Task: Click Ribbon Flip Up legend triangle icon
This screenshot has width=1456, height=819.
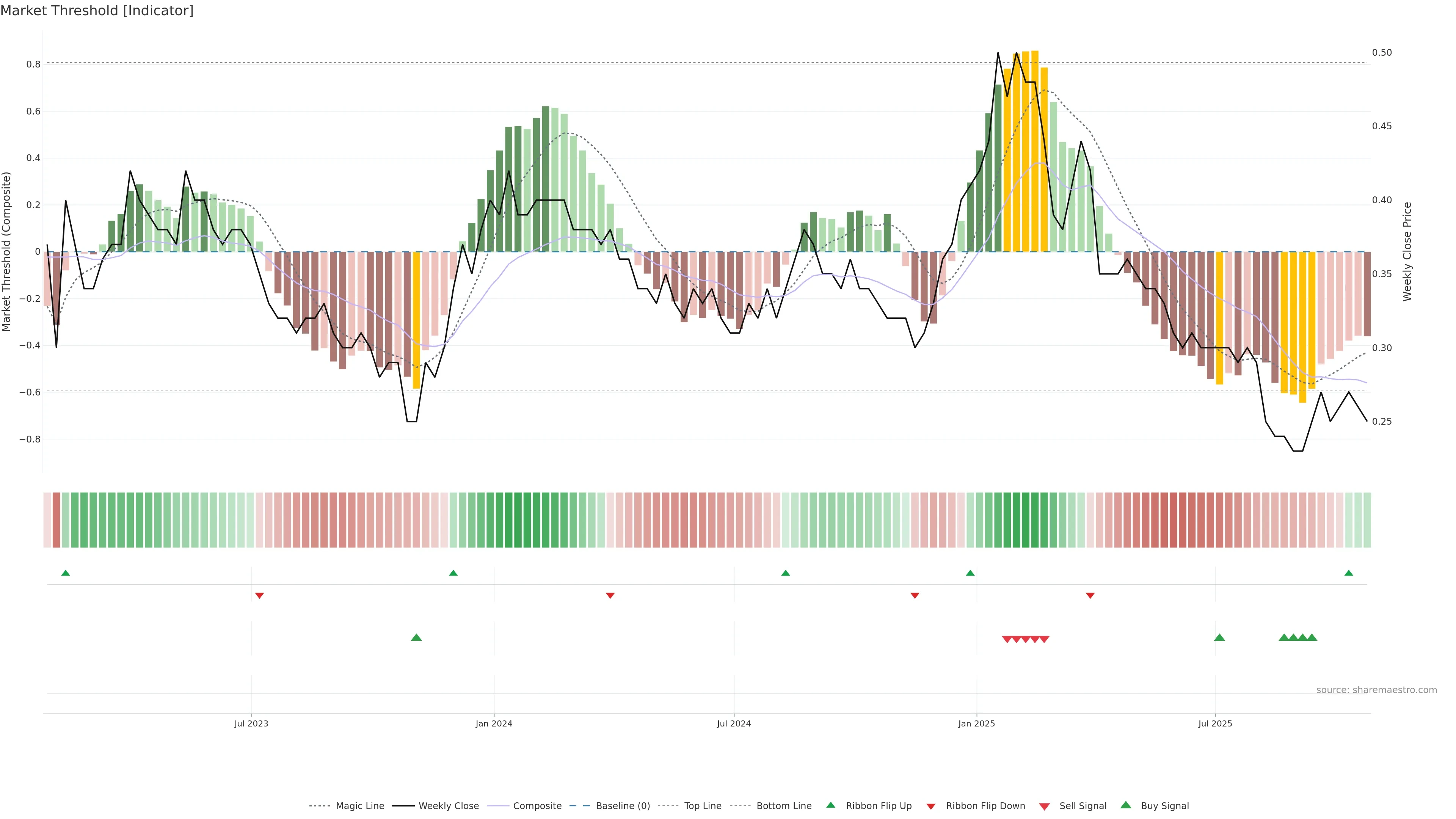Action: tap(830, 805)
